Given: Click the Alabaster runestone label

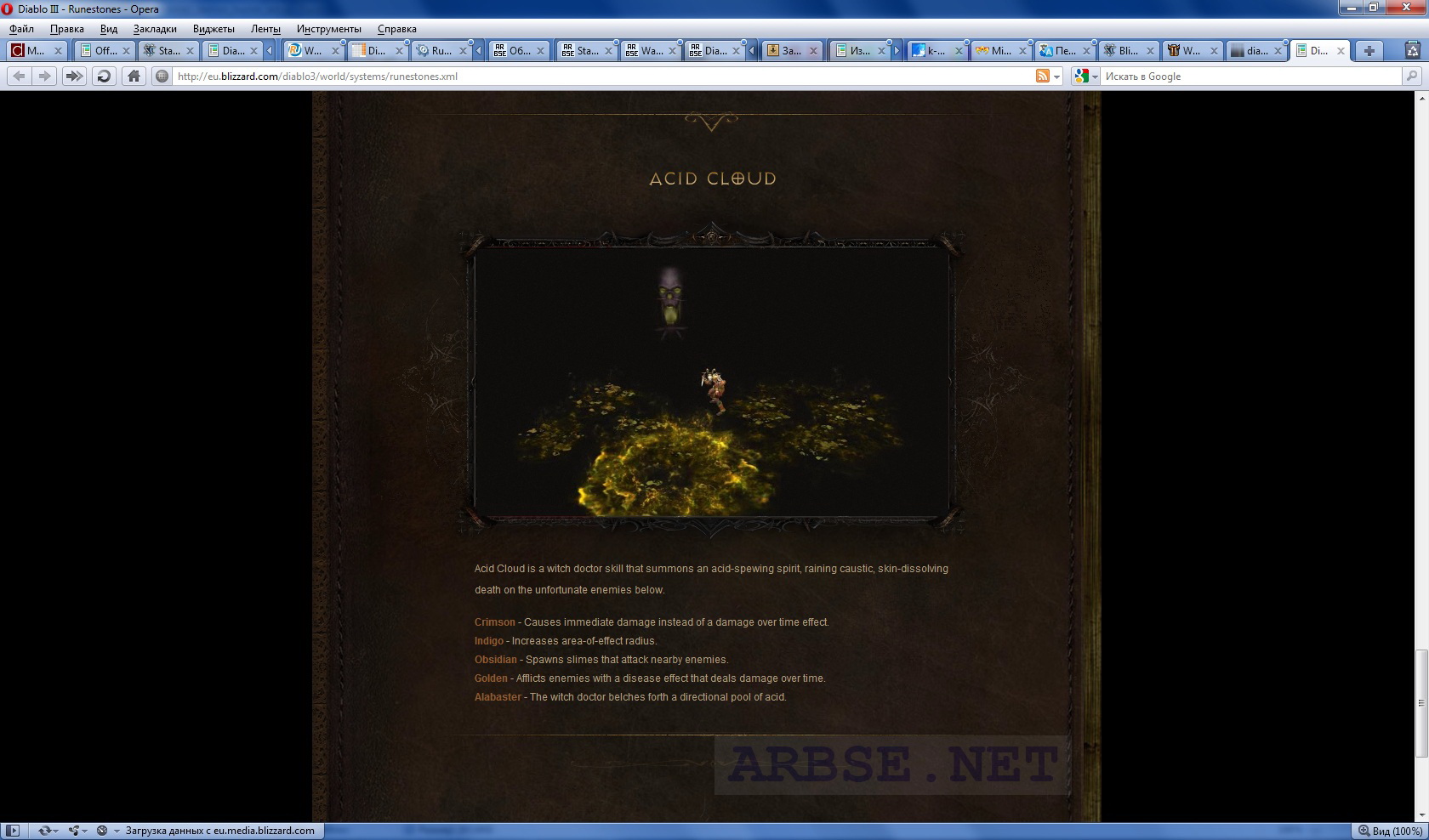Looking at the screenshot, I should (x=498, y=697).
